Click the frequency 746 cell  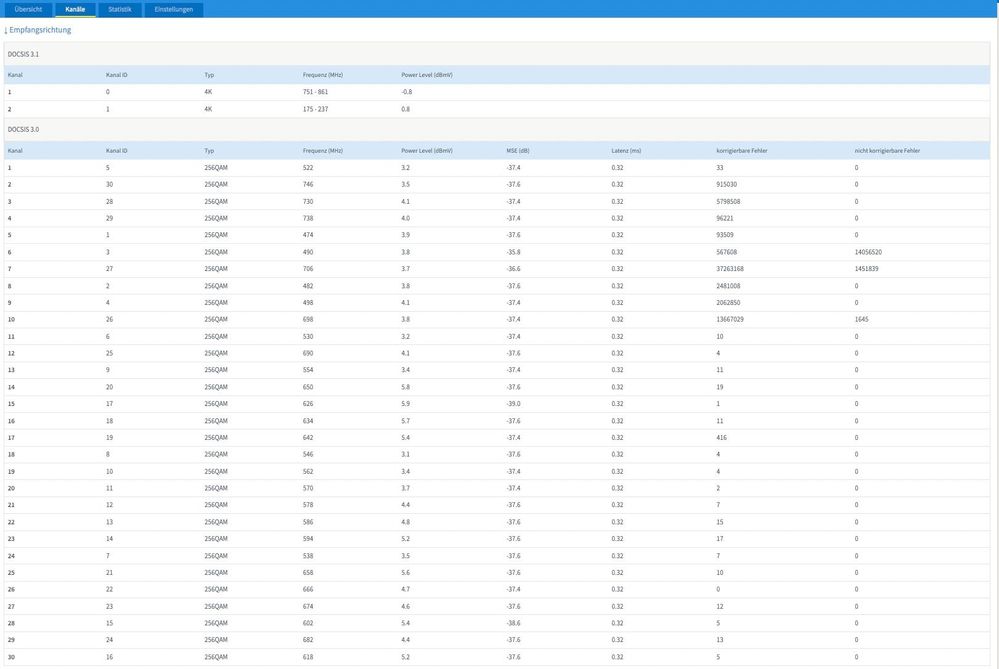[308, 184]
